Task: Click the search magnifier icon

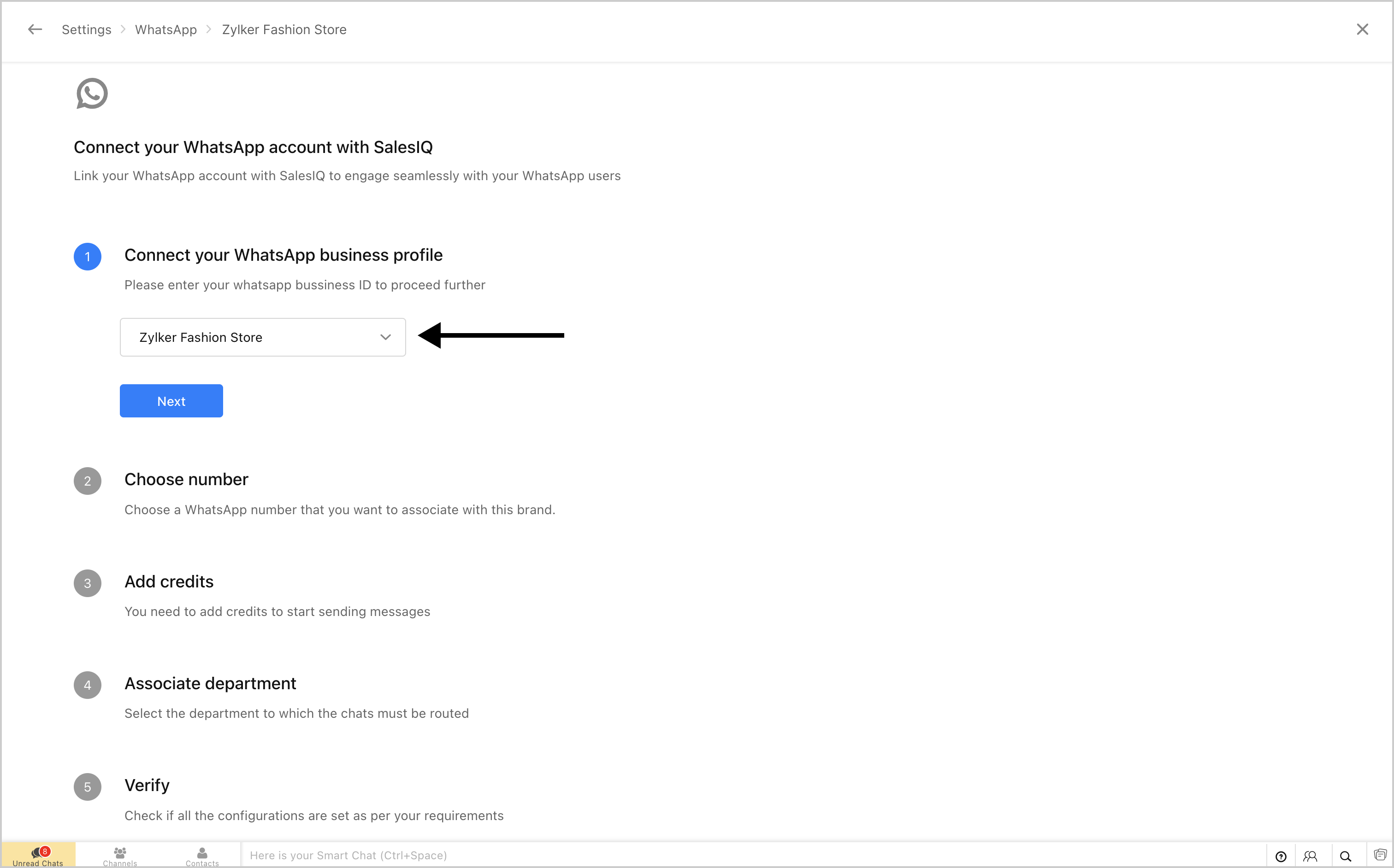Action: 1345,856
